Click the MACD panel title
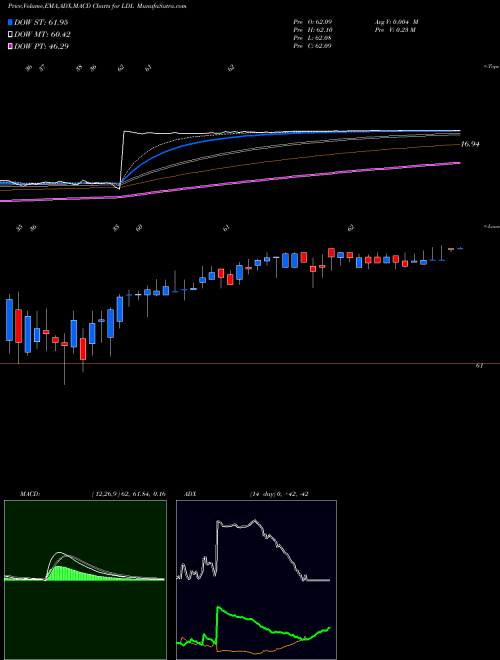This screenshot has width=500, height=660. point(30,494)
